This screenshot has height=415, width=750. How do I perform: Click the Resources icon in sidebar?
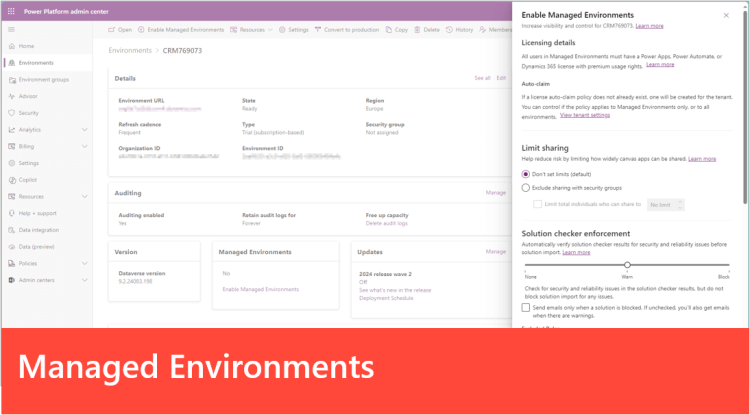[12, 197]
